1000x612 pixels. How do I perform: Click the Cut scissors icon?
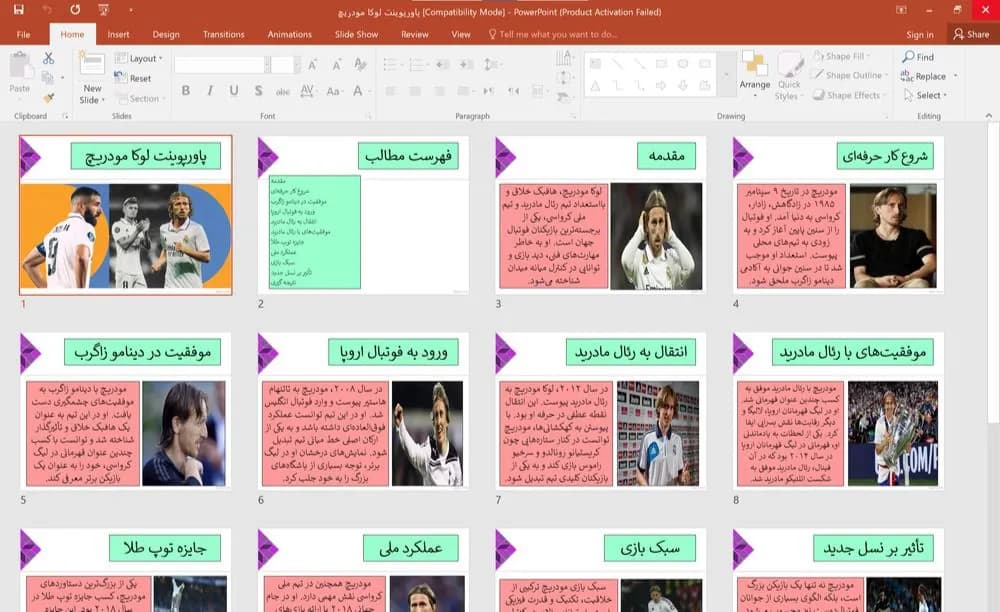coord(48,58)
